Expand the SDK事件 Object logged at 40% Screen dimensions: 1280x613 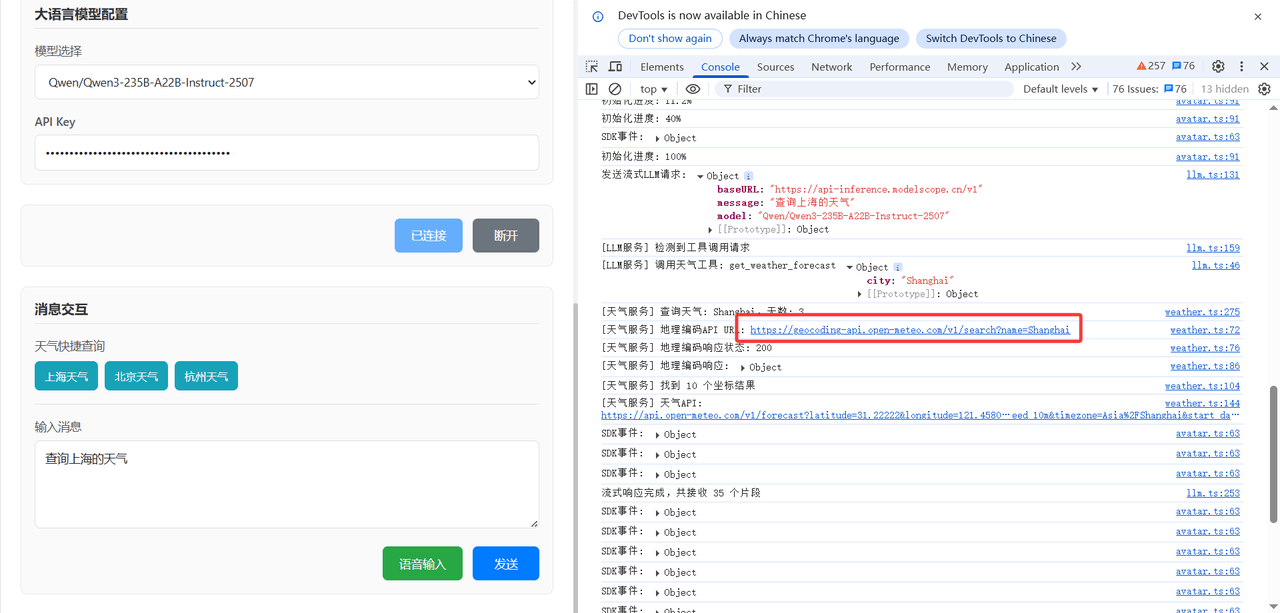[x=658, y=138]
